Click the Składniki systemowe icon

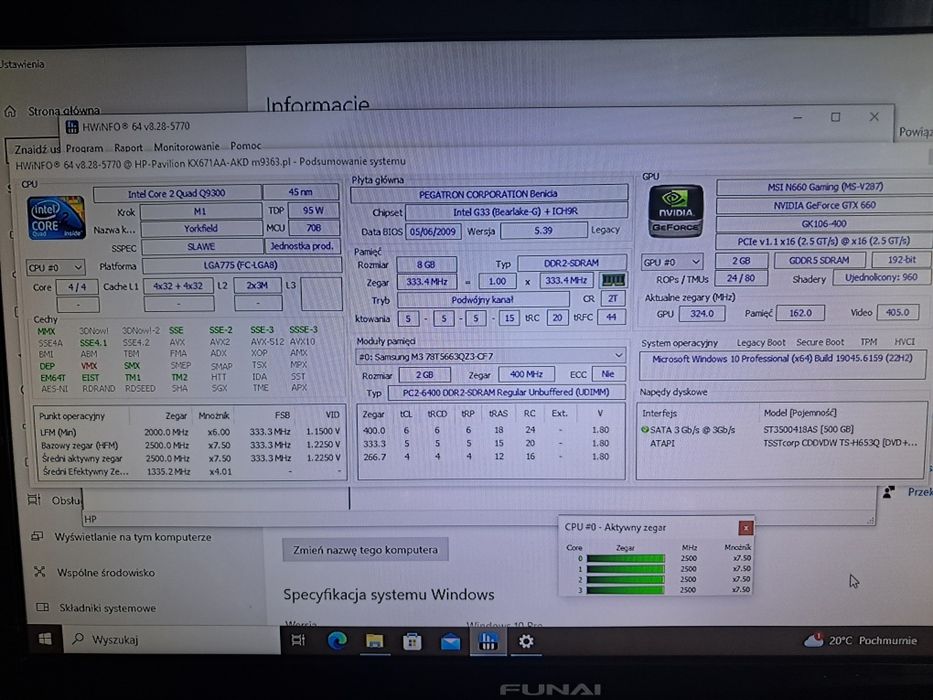click(x=42, y=607)
